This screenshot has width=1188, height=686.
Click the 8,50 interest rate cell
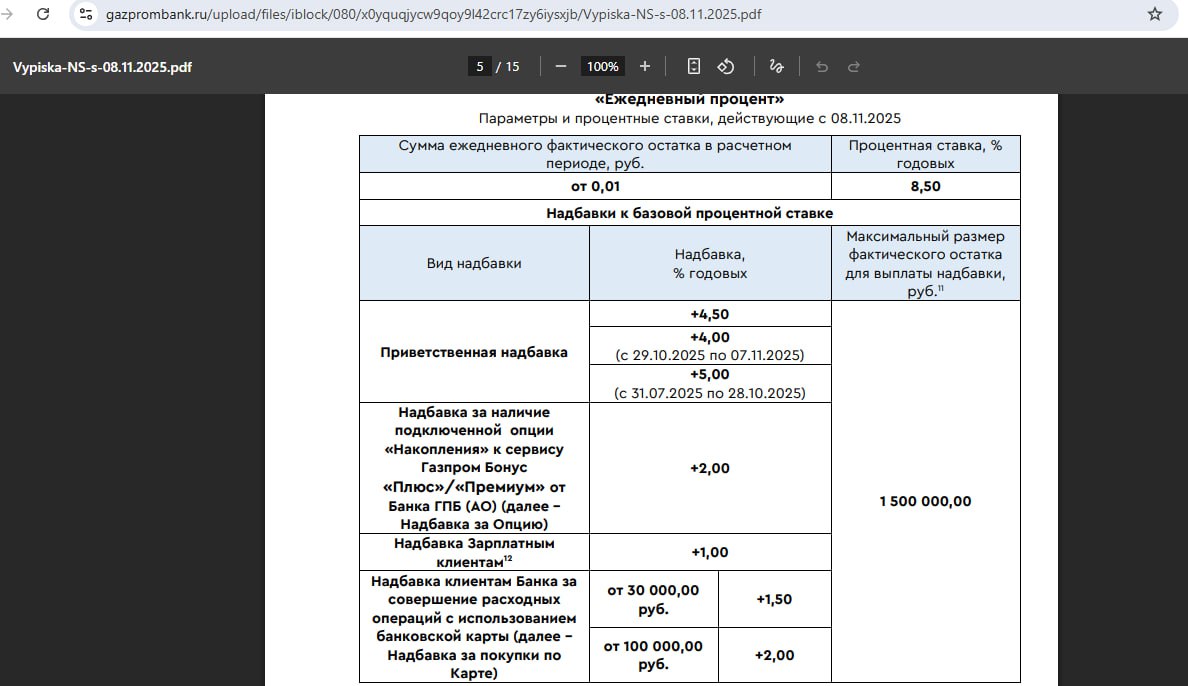pos(925,186)
